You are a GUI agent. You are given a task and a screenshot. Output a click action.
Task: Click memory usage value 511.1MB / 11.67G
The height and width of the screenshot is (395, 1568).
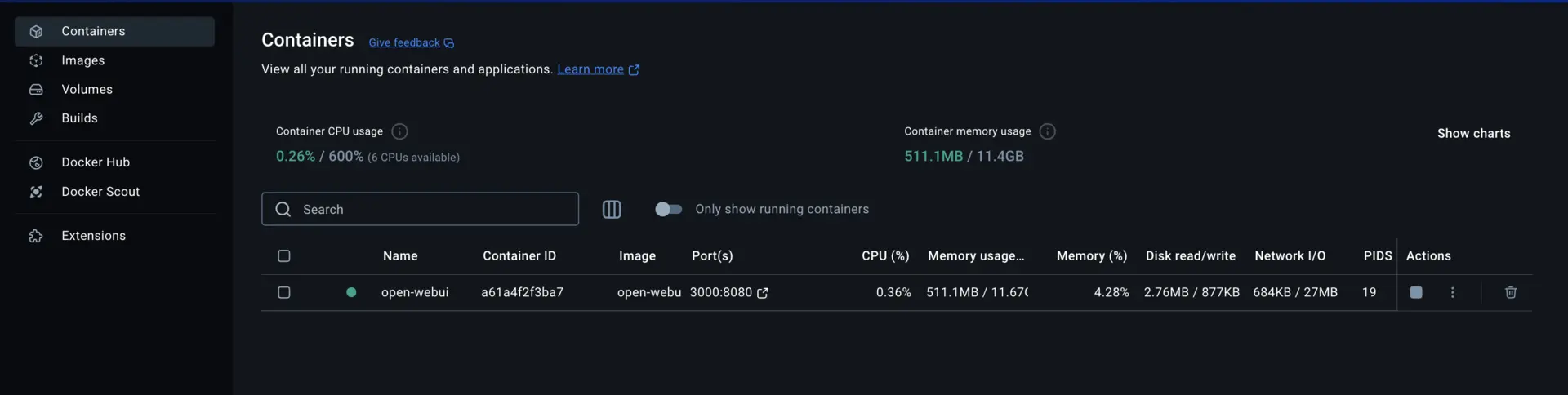coord(977,292)
